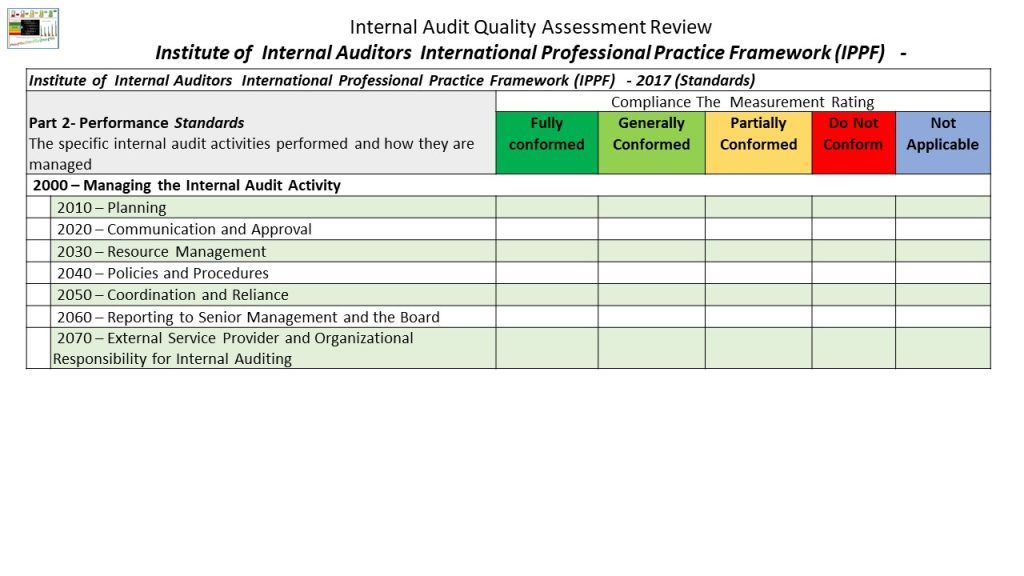Mark Generally Conformed cell for 2060 Reporting row
This screenshot has width=1024, height=576.
coord(652,317)
